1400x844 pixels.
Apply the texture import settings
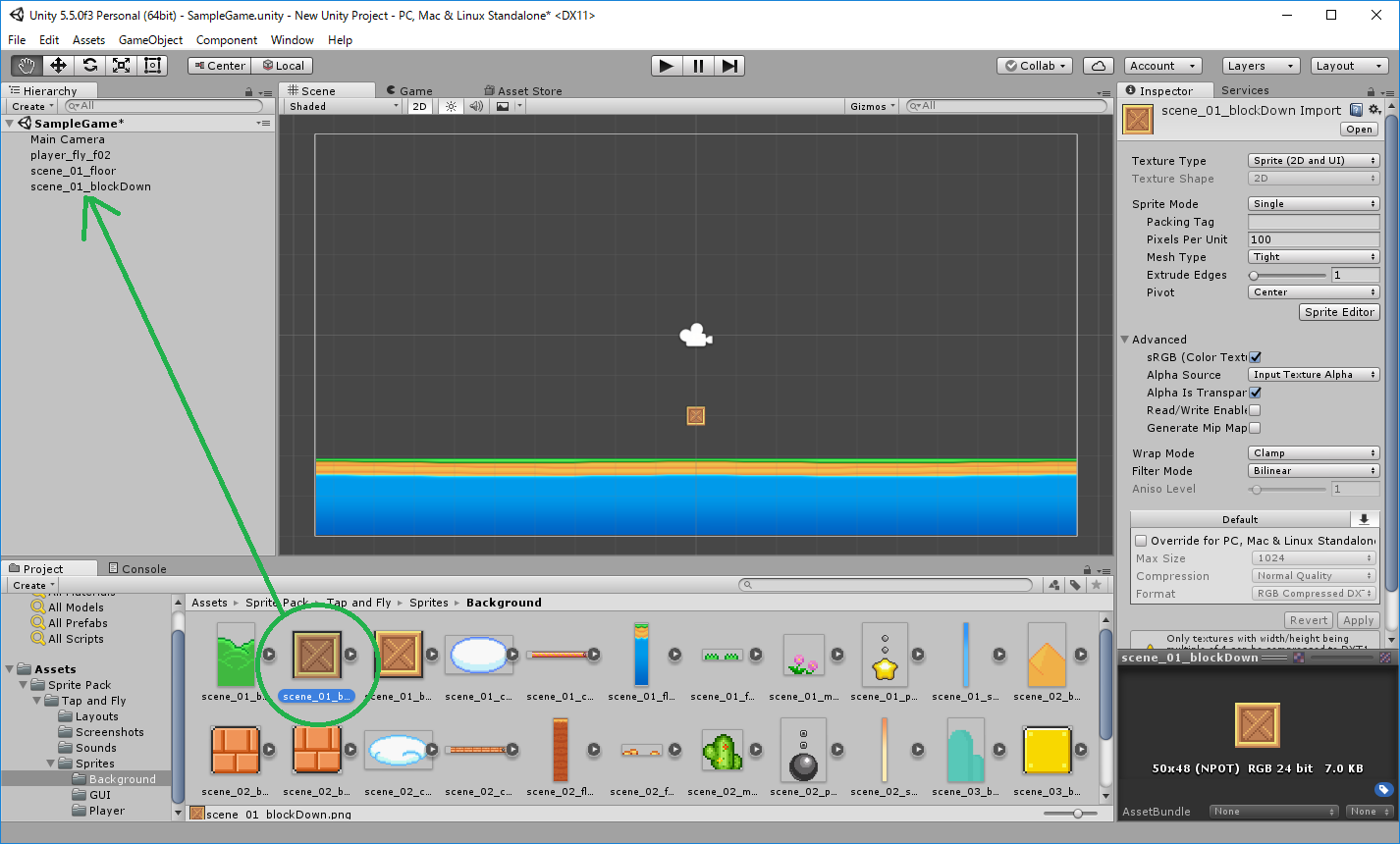tap(1359, 619)
